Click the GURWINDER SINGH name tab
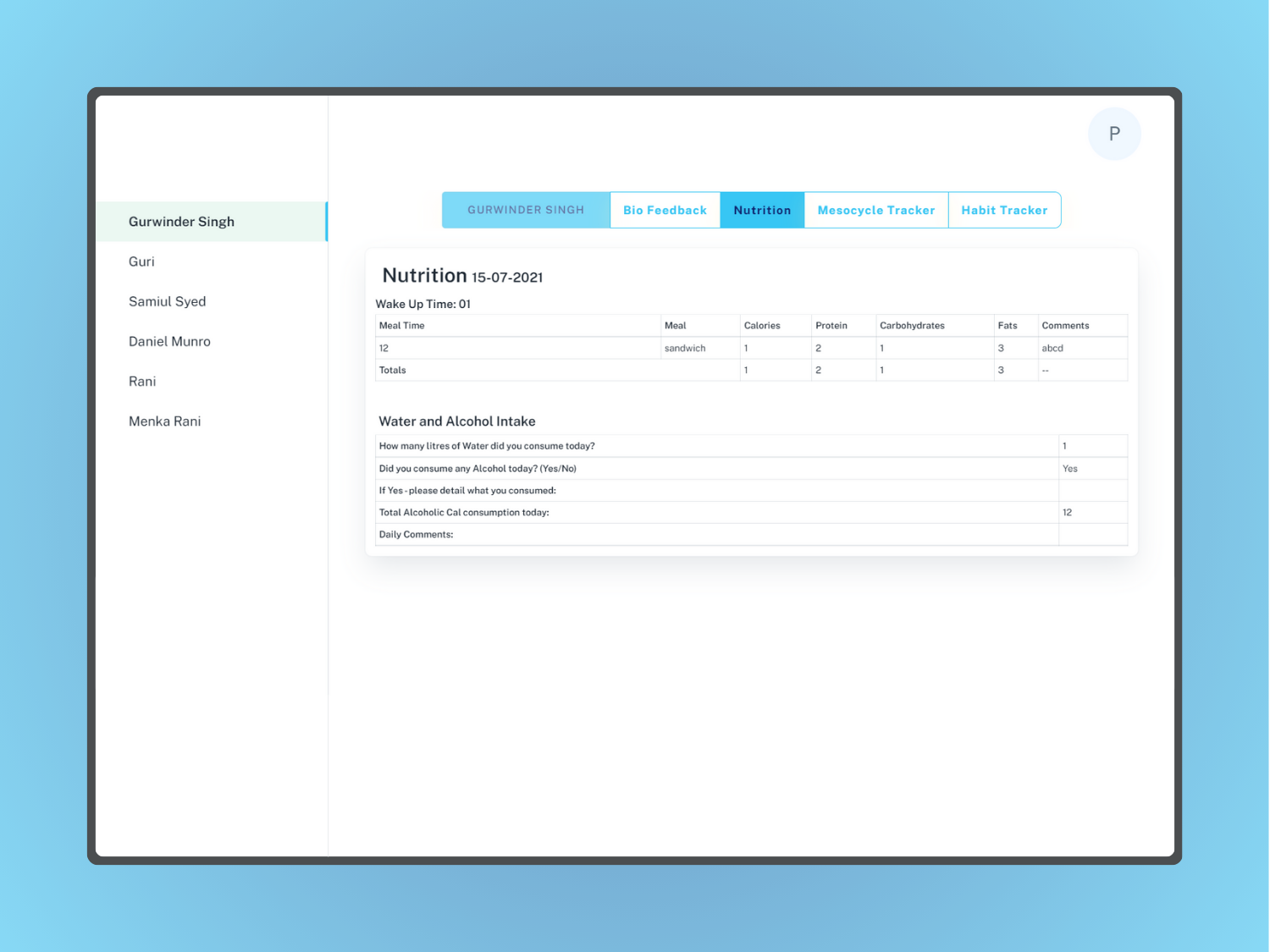 coord(526,210)
